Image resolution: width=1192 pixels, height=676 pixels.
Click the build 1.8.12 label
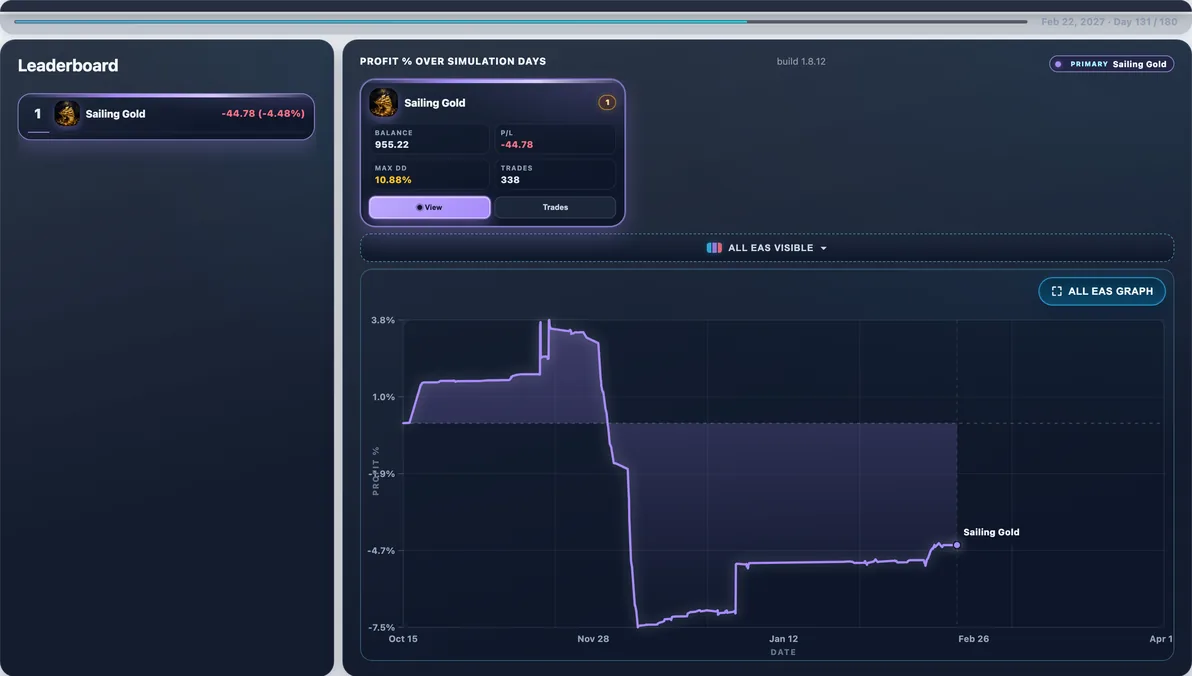click(801, 62)
